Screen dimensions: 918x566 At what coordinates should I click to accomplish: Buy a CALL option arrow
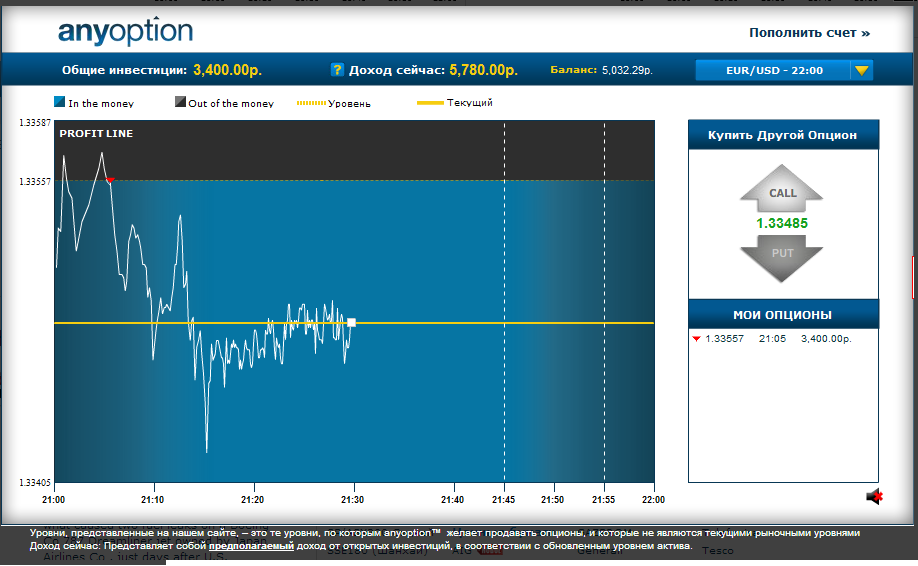coord(782,188)
